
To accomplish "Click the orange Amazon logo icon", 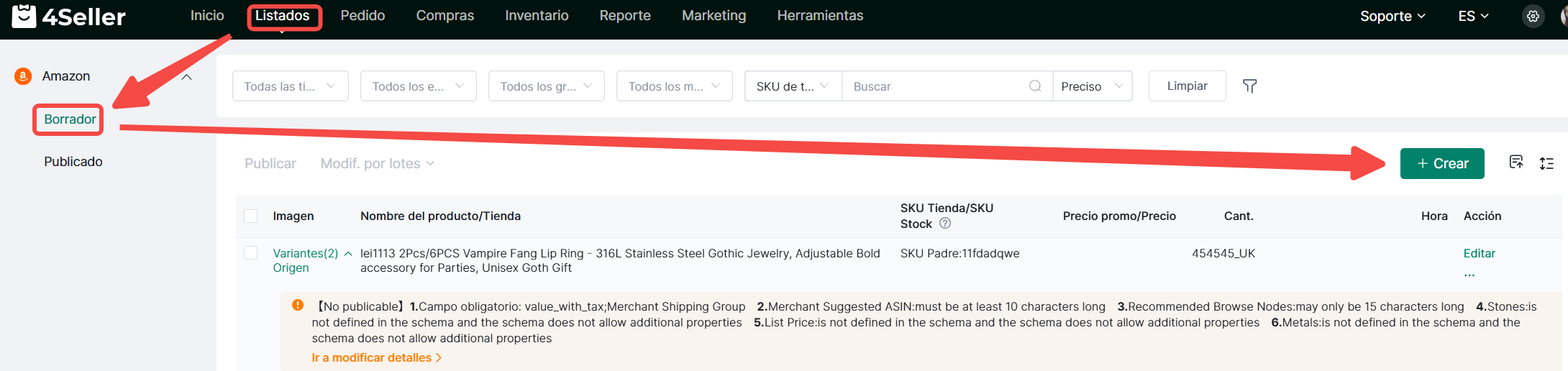I will coord(23,76).
